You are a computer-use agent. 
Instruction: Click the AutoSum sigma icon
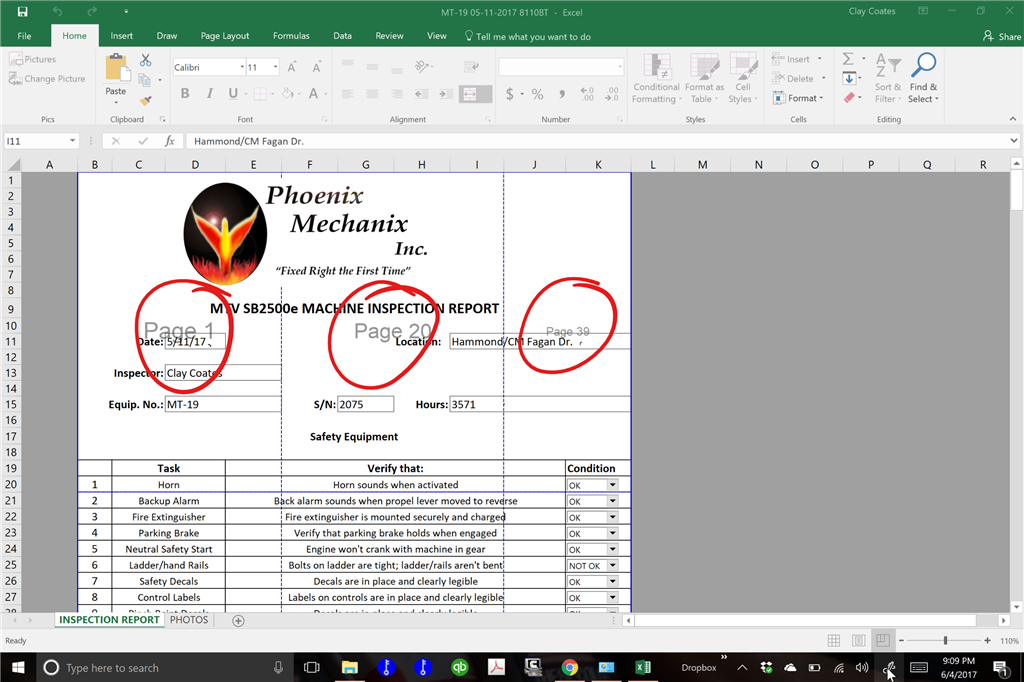848,59
